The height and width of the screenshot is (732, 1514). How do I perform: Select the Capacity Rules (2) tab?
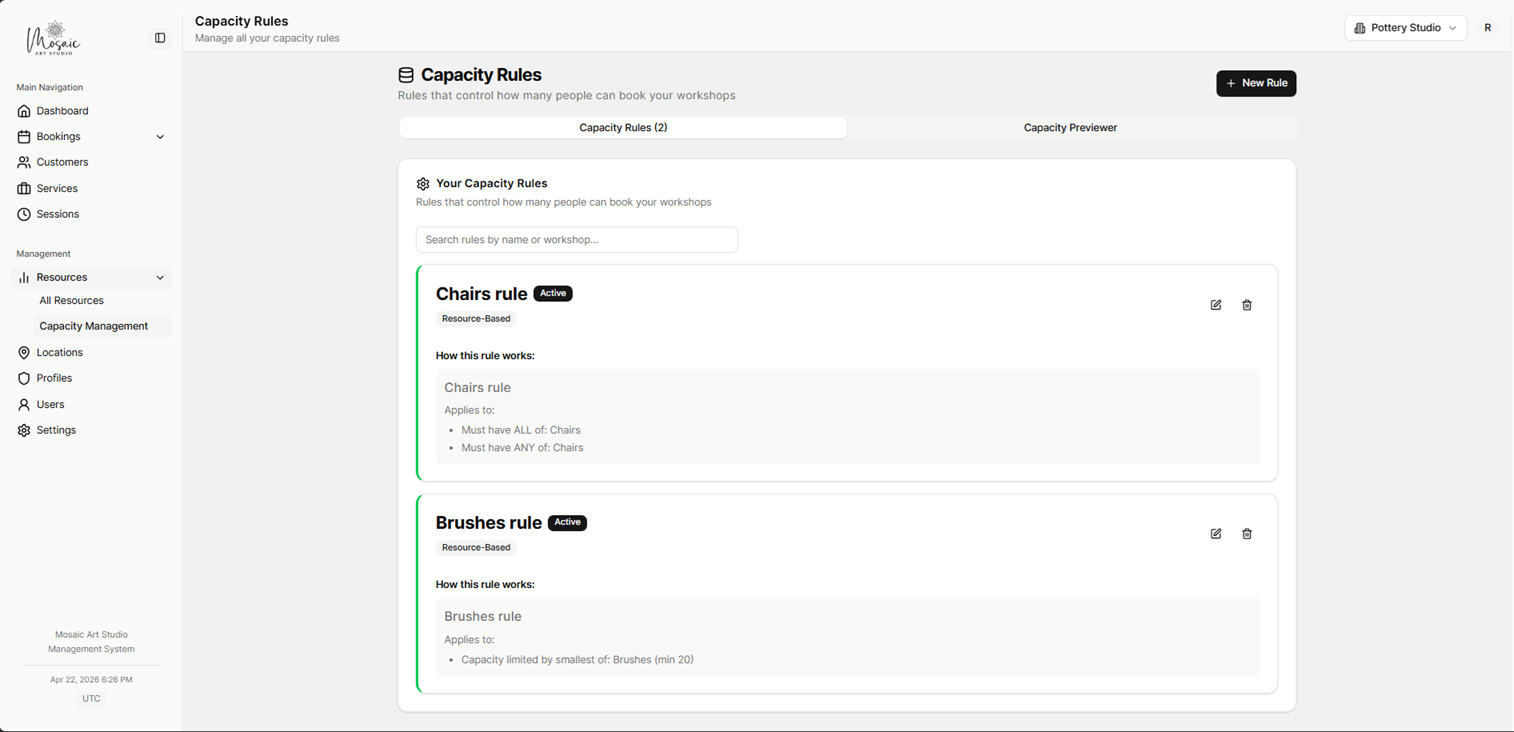coord(622,127)
